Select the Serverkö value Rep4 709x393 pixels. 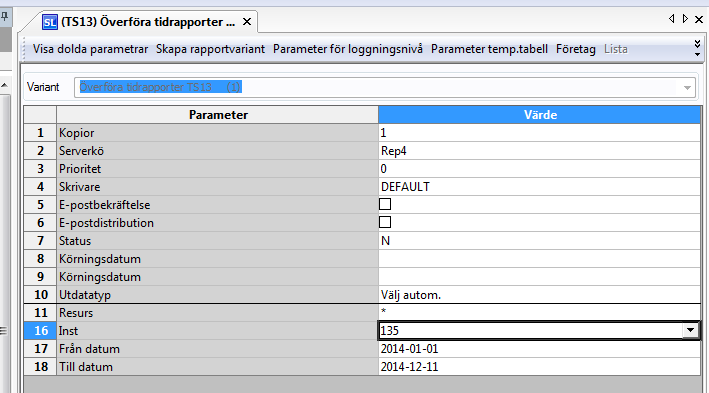click(539, 151)
